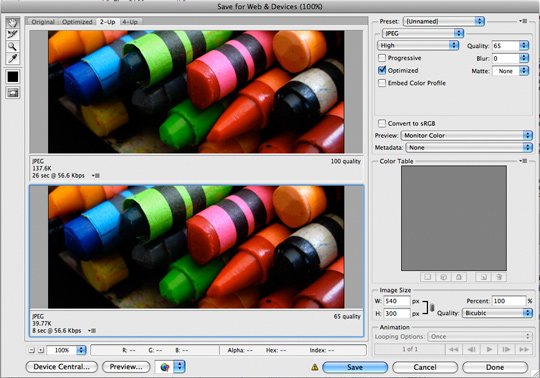Open top preview download speed menu

pyautogui.click(x=95, y=176)
